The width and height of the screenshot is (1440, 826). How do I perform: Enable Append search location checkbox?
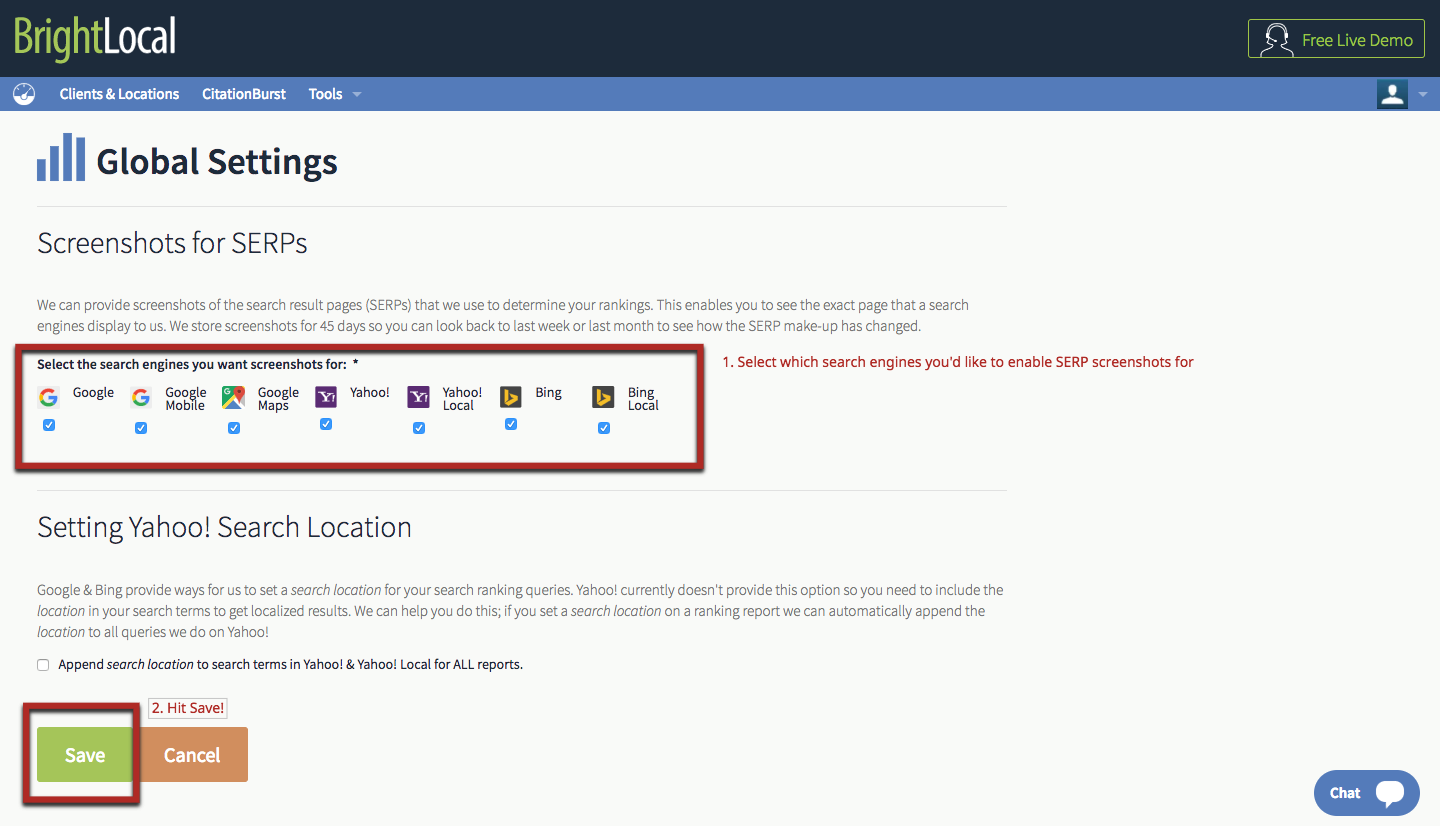[43, 665]
